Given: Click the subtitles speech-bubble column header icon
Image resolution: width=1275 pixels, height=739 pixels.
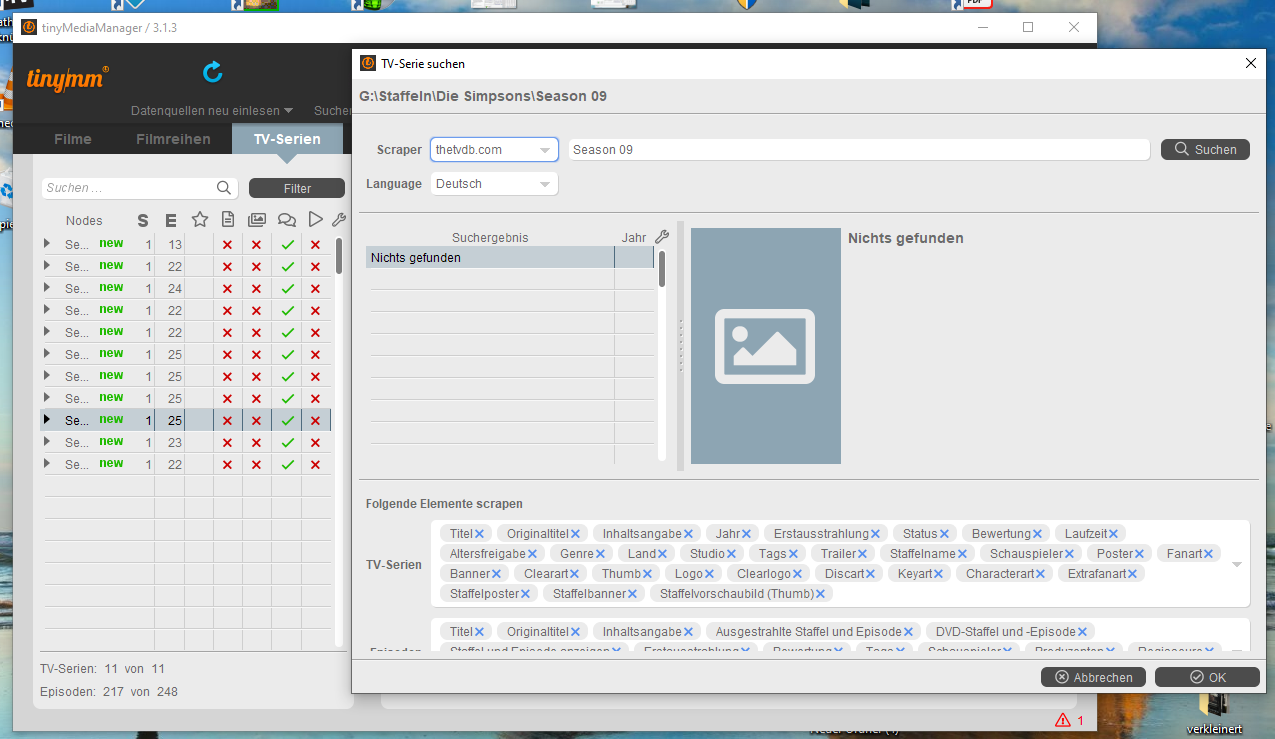Looking at the screenshot, I should 286,220.
